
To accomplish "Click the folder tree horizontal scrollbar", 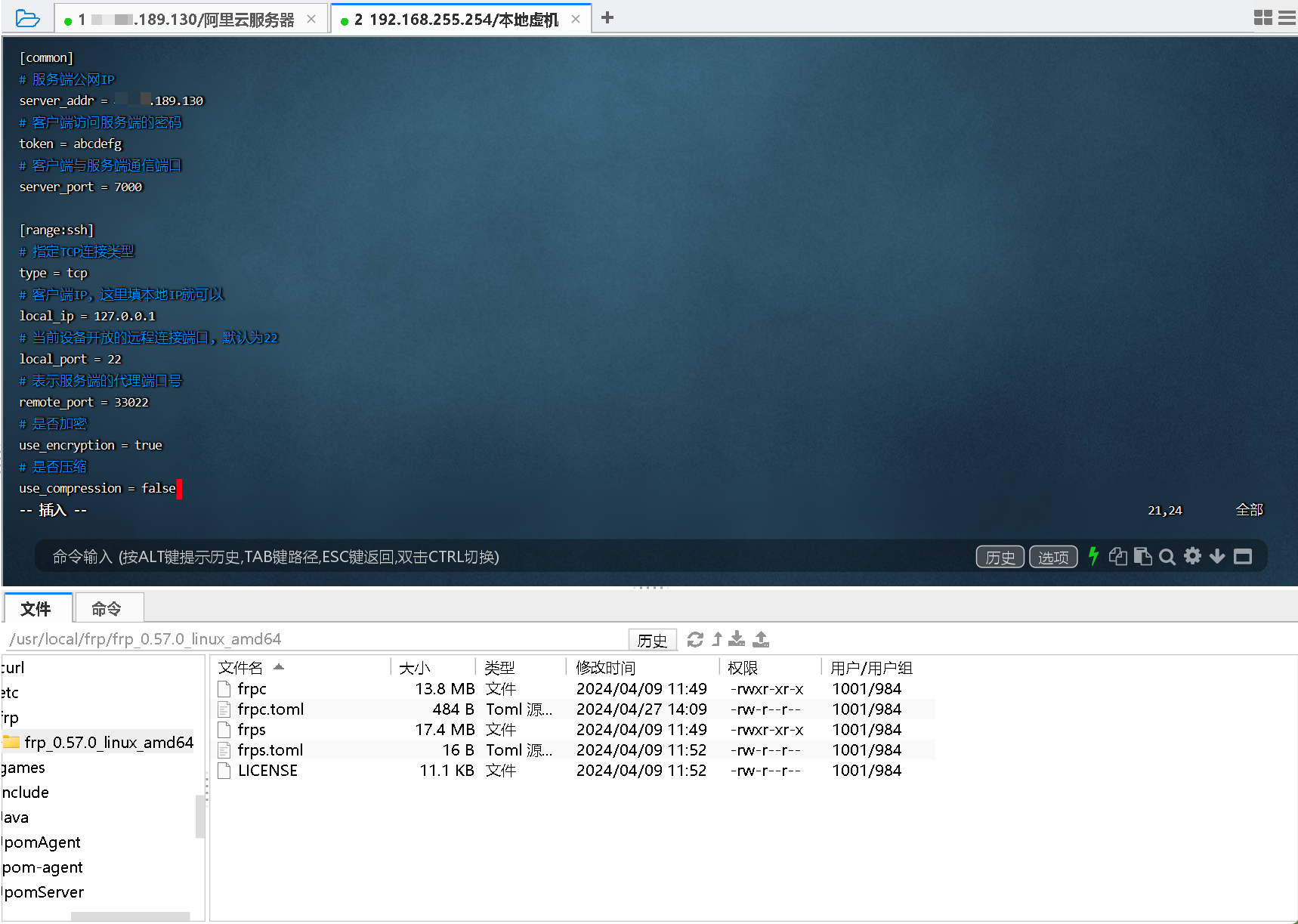I will click(x=130, y=916).
